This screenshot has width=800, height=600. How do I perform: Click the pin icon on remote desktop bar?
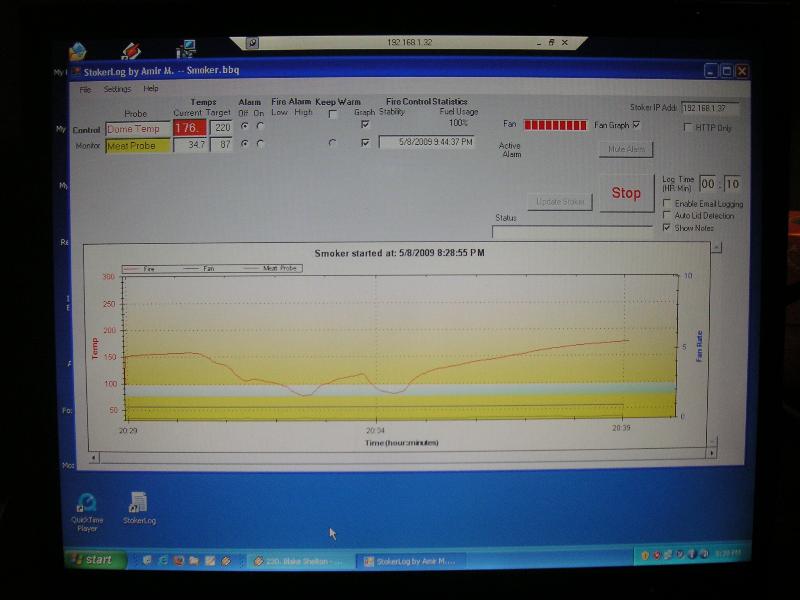(x=253, y=43)
